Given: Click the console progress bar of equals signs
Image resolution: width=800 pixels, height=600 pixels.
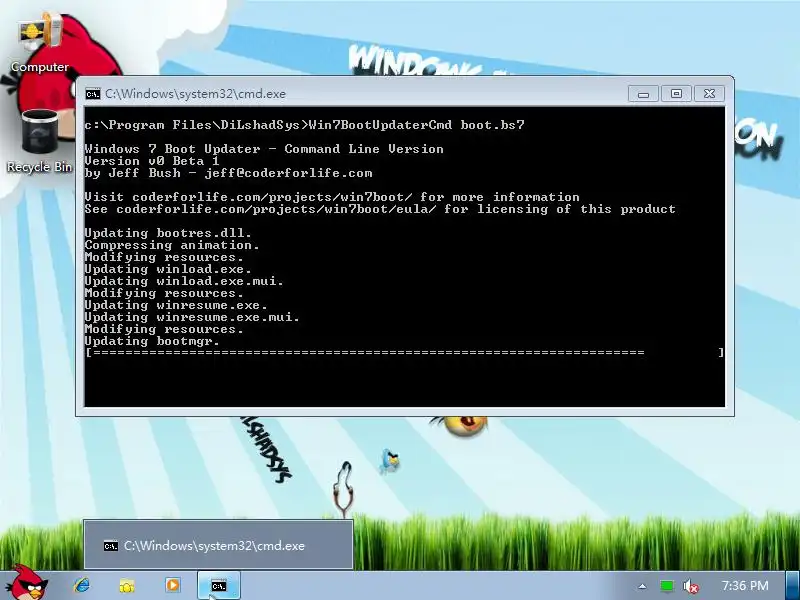Looking at the screenshot, I should pos(405,353).
